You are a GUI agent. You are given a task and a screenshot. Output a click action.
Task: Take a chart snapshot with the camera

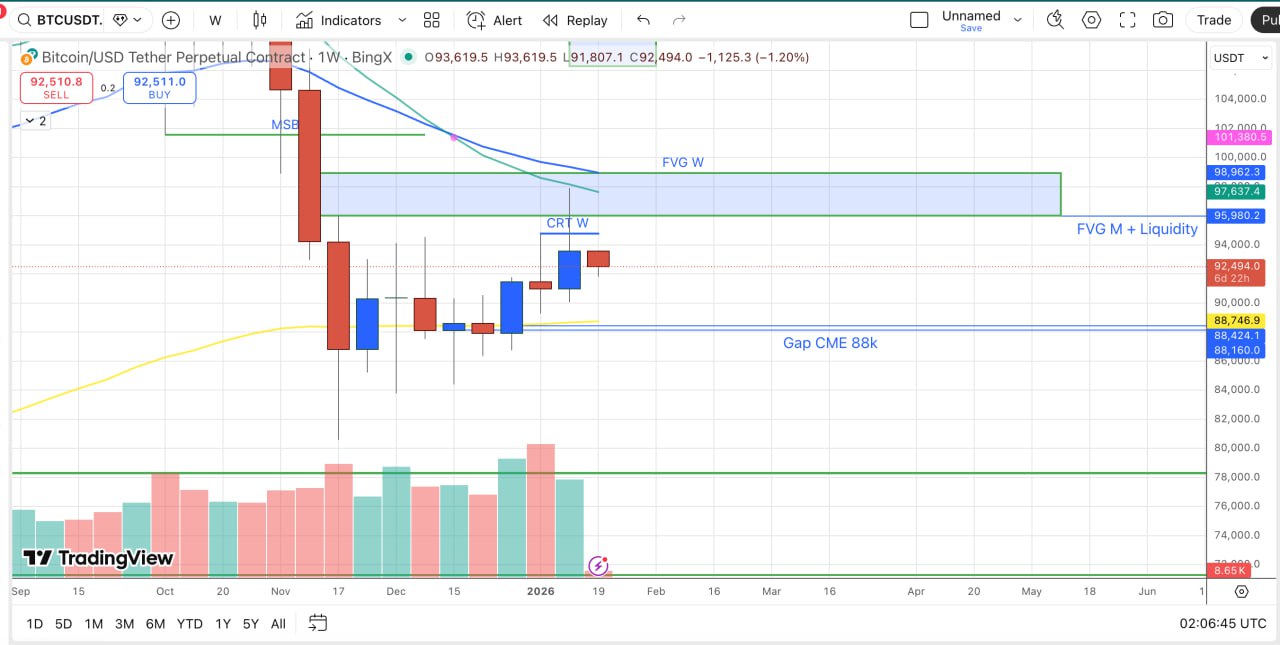(1163, 19)
